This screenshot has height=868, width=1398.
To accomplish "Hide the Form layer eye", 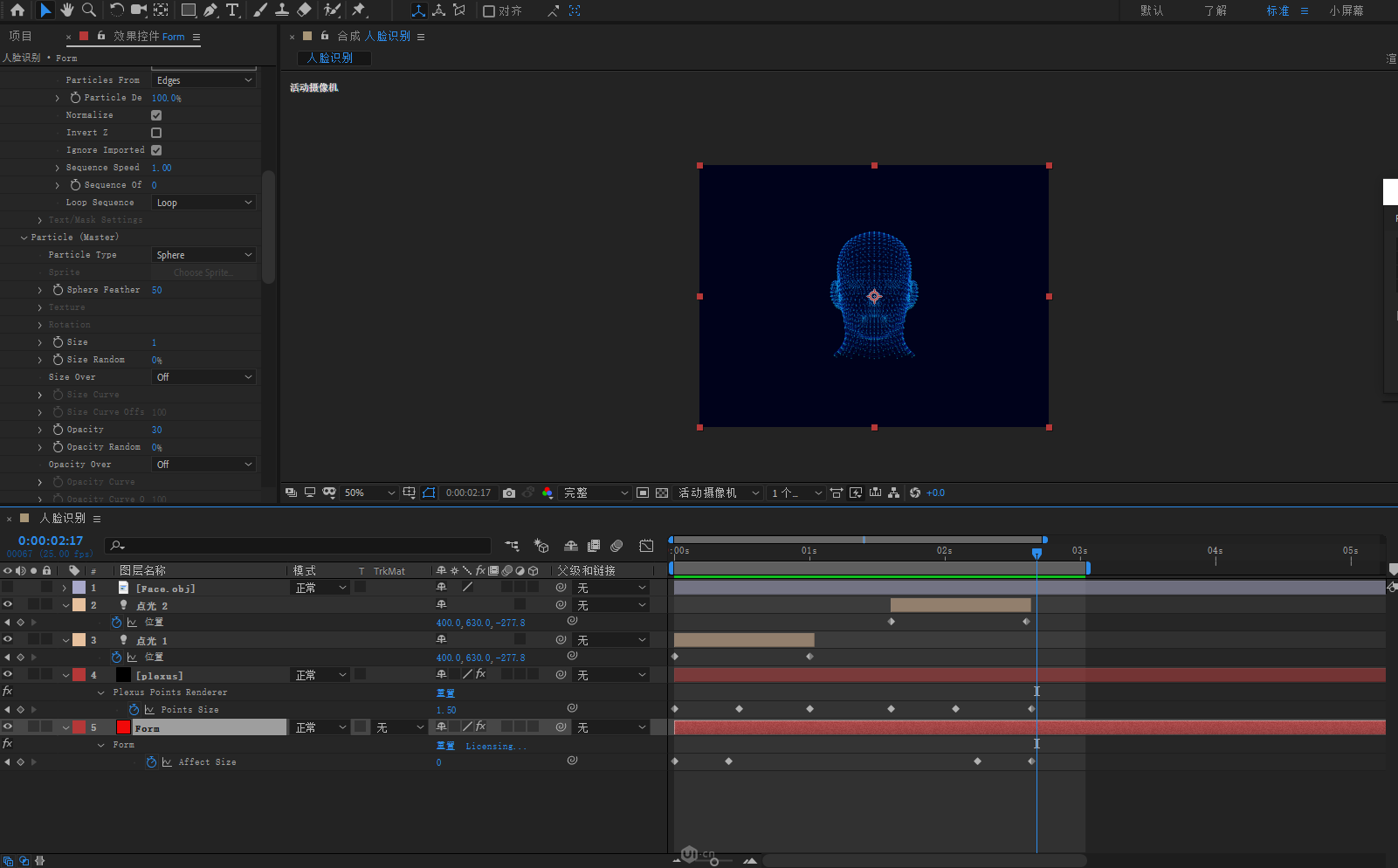I will (8, 727).
